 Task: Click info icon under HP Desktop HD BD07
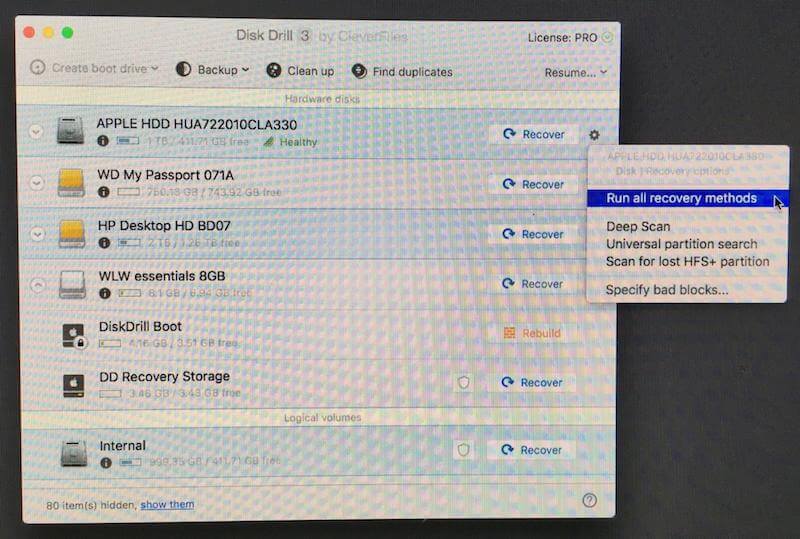pyautogui.click(x=104, y=242)
